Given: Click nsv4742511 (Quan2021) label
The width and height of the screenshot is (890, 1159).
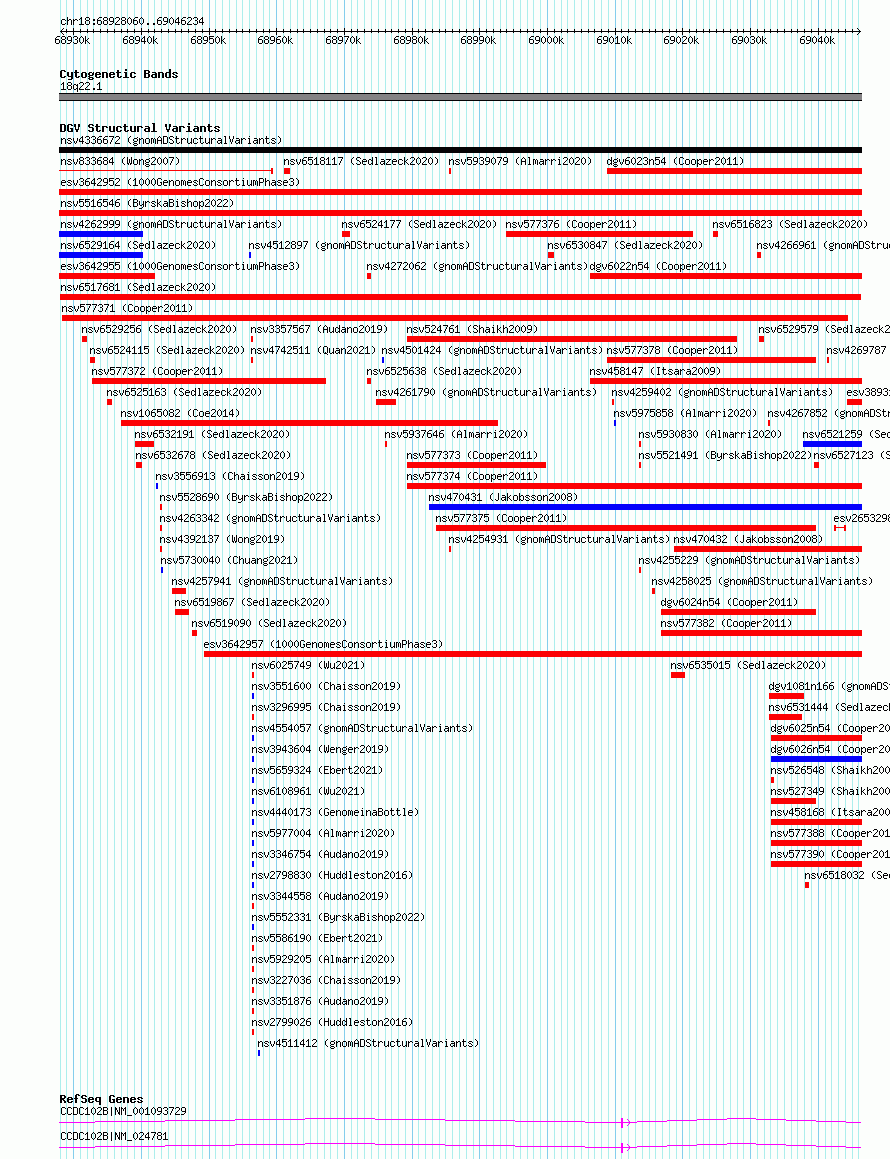Looking at the screenshot, I should (313, 350).
